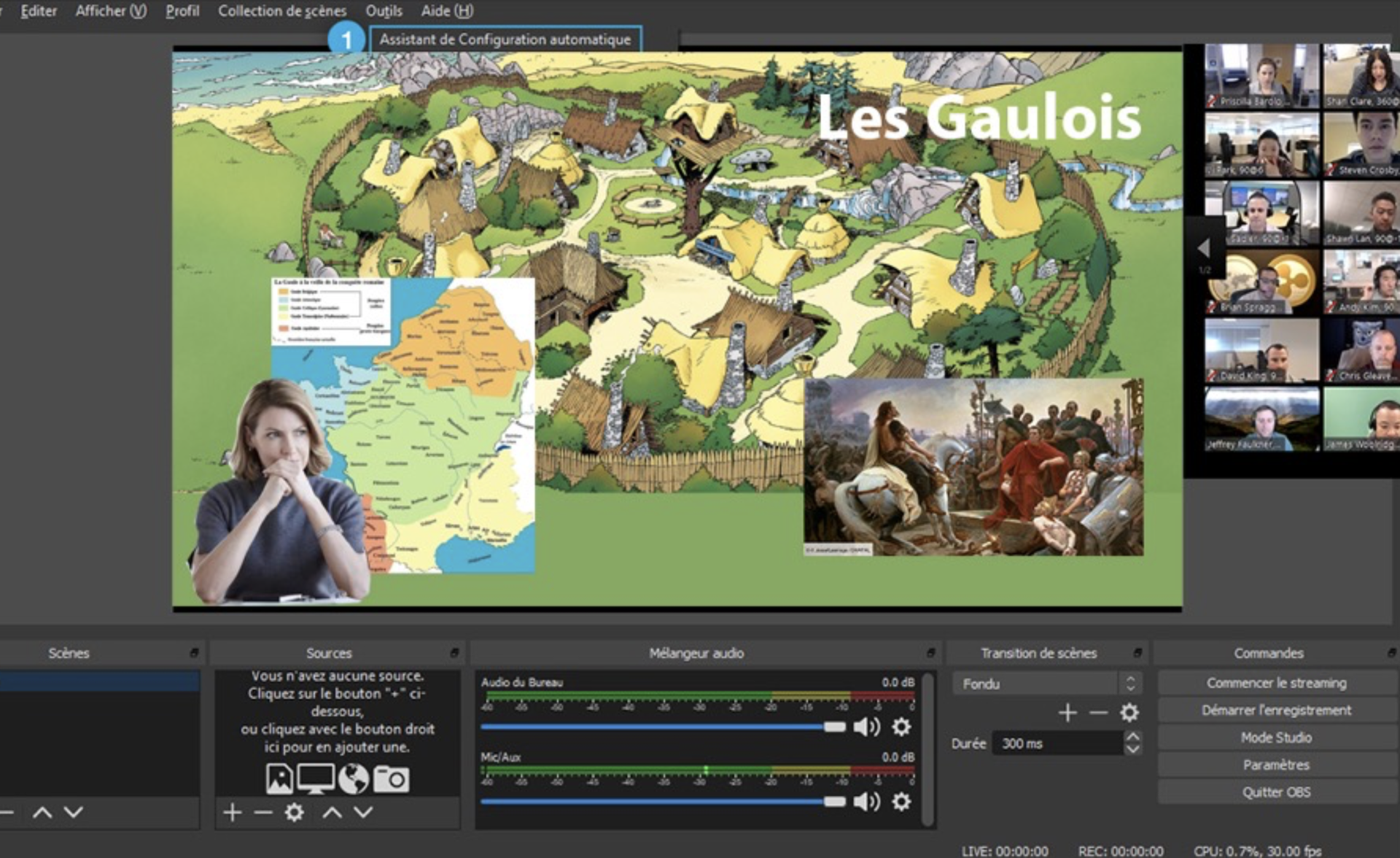Open the Afficher (V) menu
1400x858 pixels.
coord(111,11)
